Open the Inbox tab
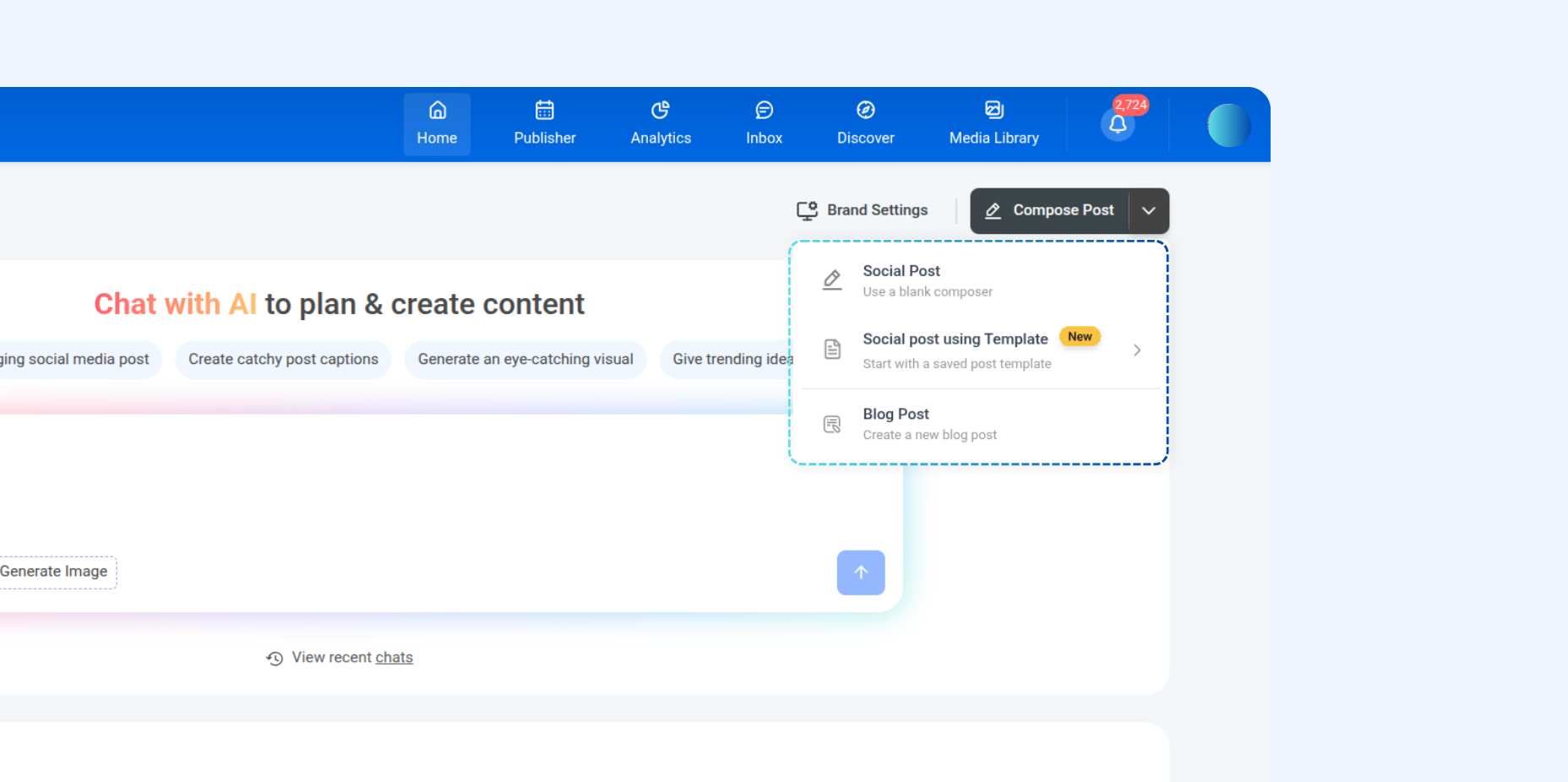This screenshot has height=782, width=1568. click(x=764, y=124)
